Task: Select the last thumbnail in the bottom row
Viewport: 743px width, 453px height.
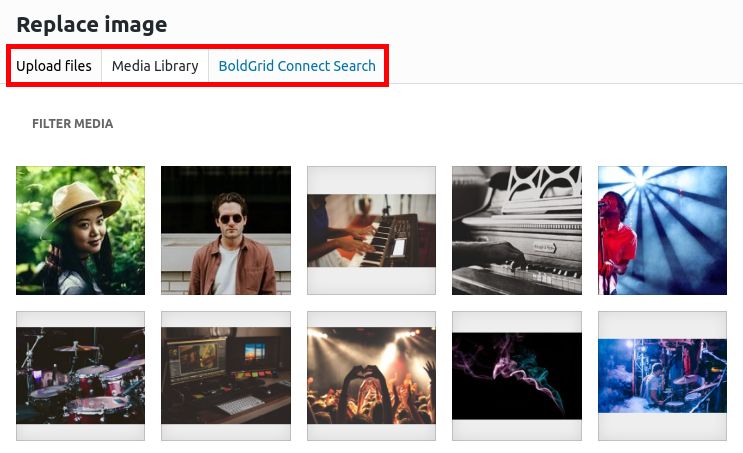Action: click(662, 376)
